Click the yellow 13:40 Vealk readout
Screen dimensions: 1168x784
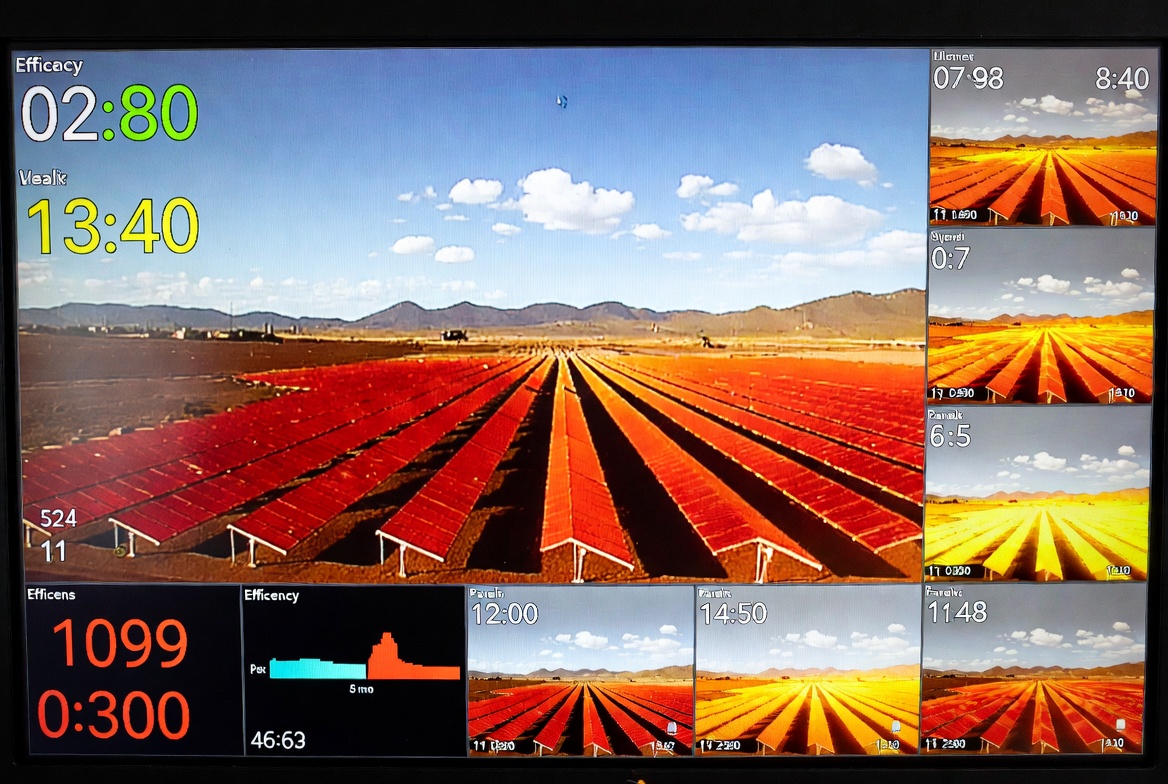pyautogui.click(x=112, y=226)
